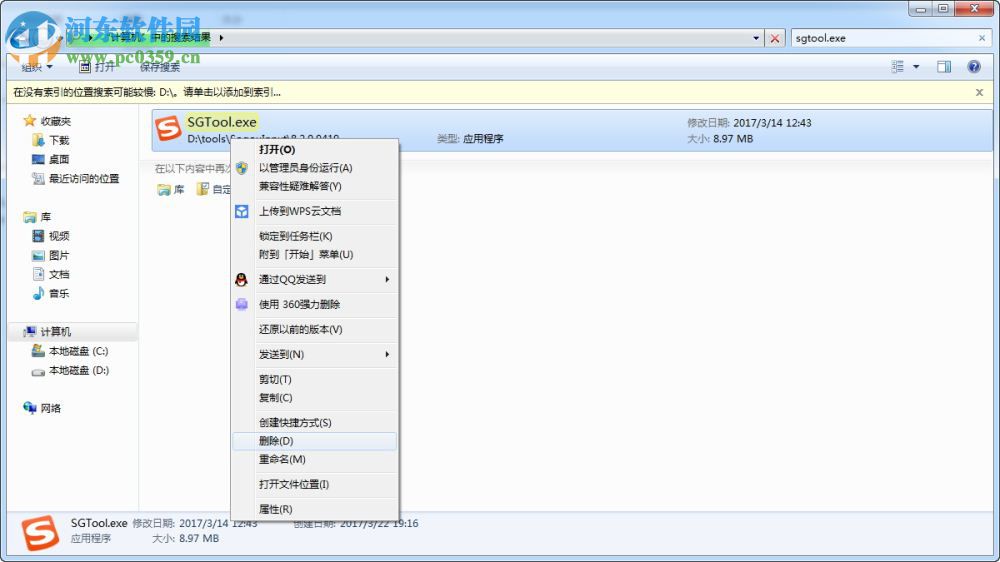This screenshot has height=562, width=1000.
Task: Open 文档 library
Action: point(59,274)
